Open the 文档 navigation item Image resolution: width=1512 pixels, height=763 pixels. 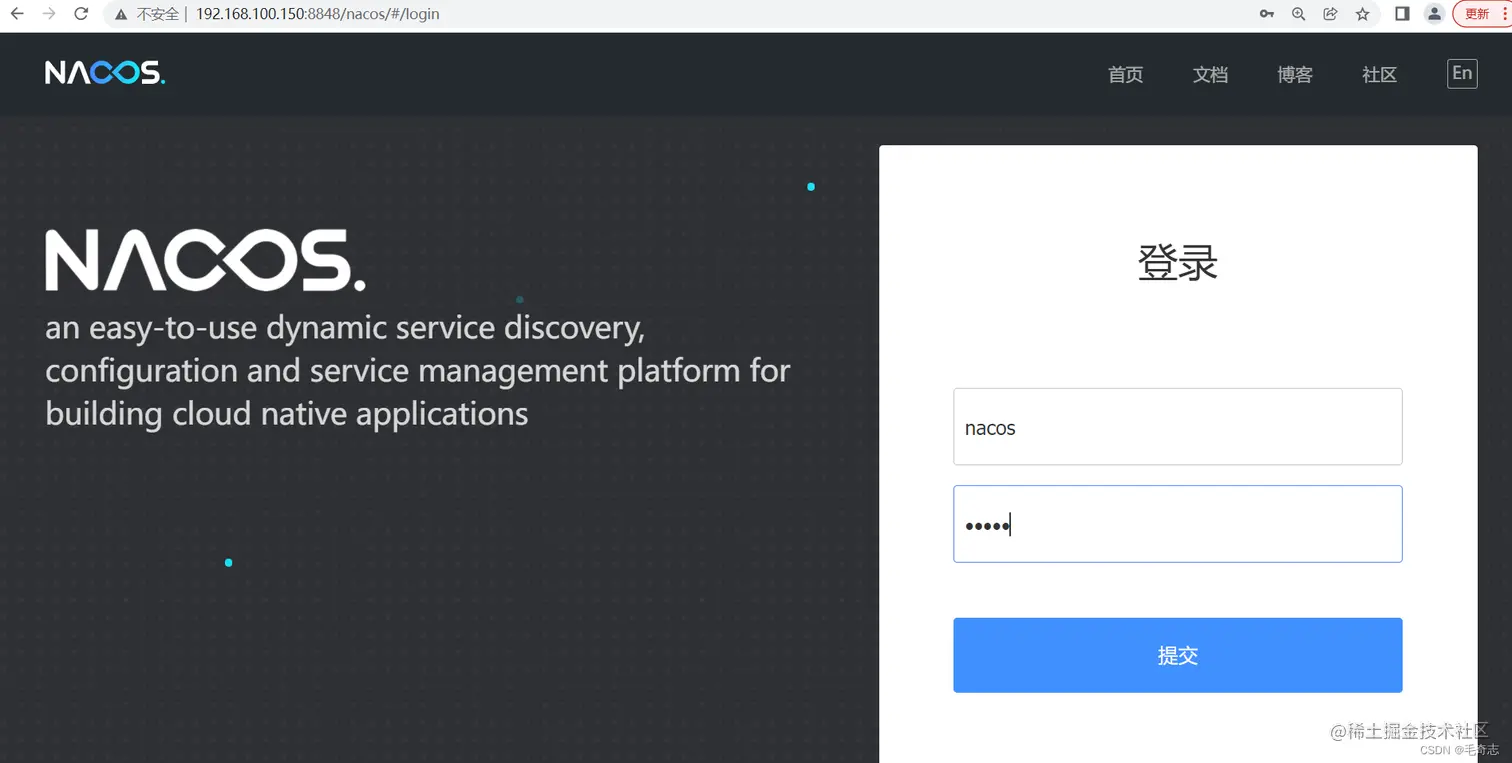coord(1210,75)
